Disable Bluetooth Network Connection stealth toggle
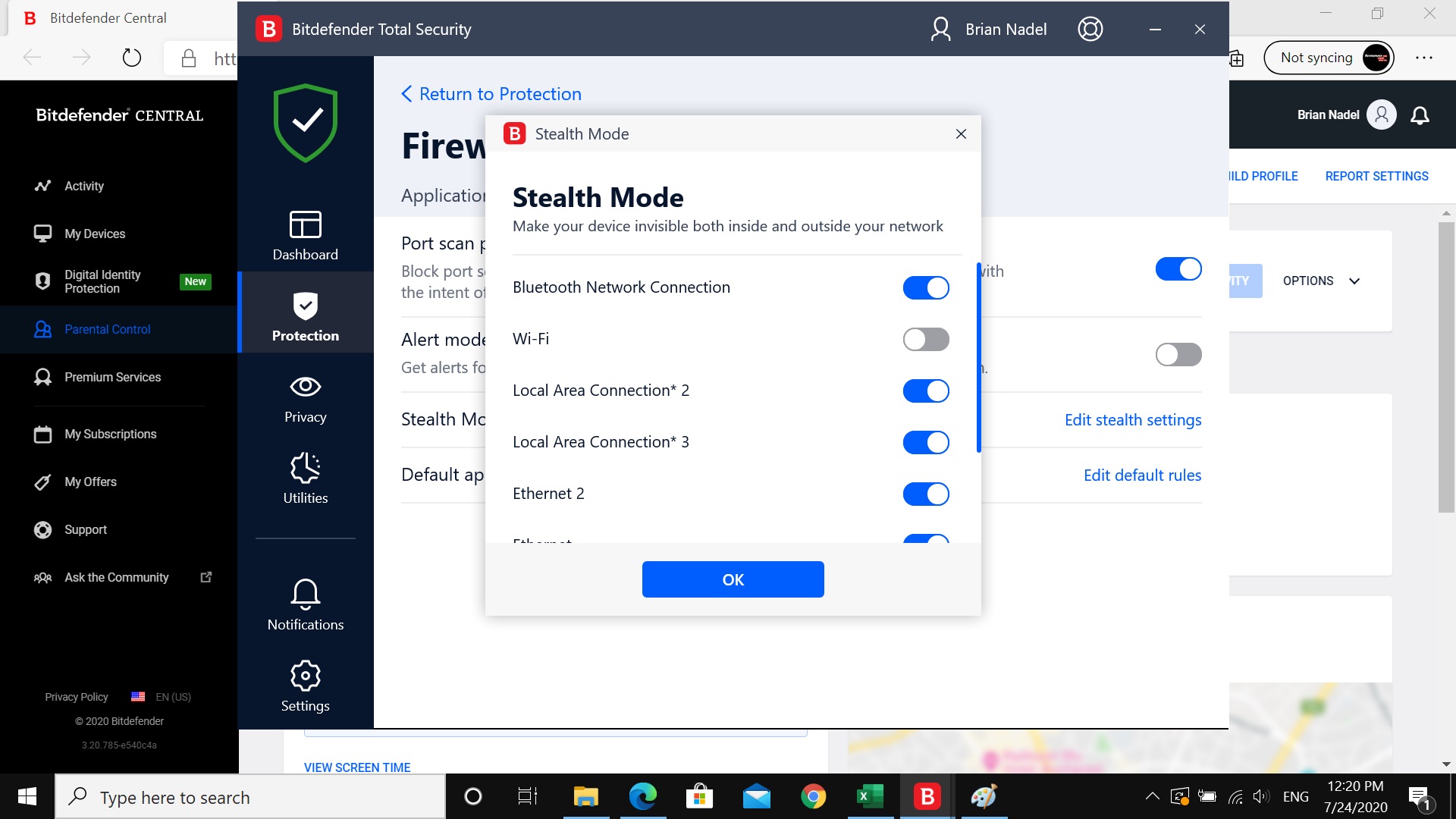The width and height of the screenshot is (1456, 819). pyautogui.click(x=926, y=287)
